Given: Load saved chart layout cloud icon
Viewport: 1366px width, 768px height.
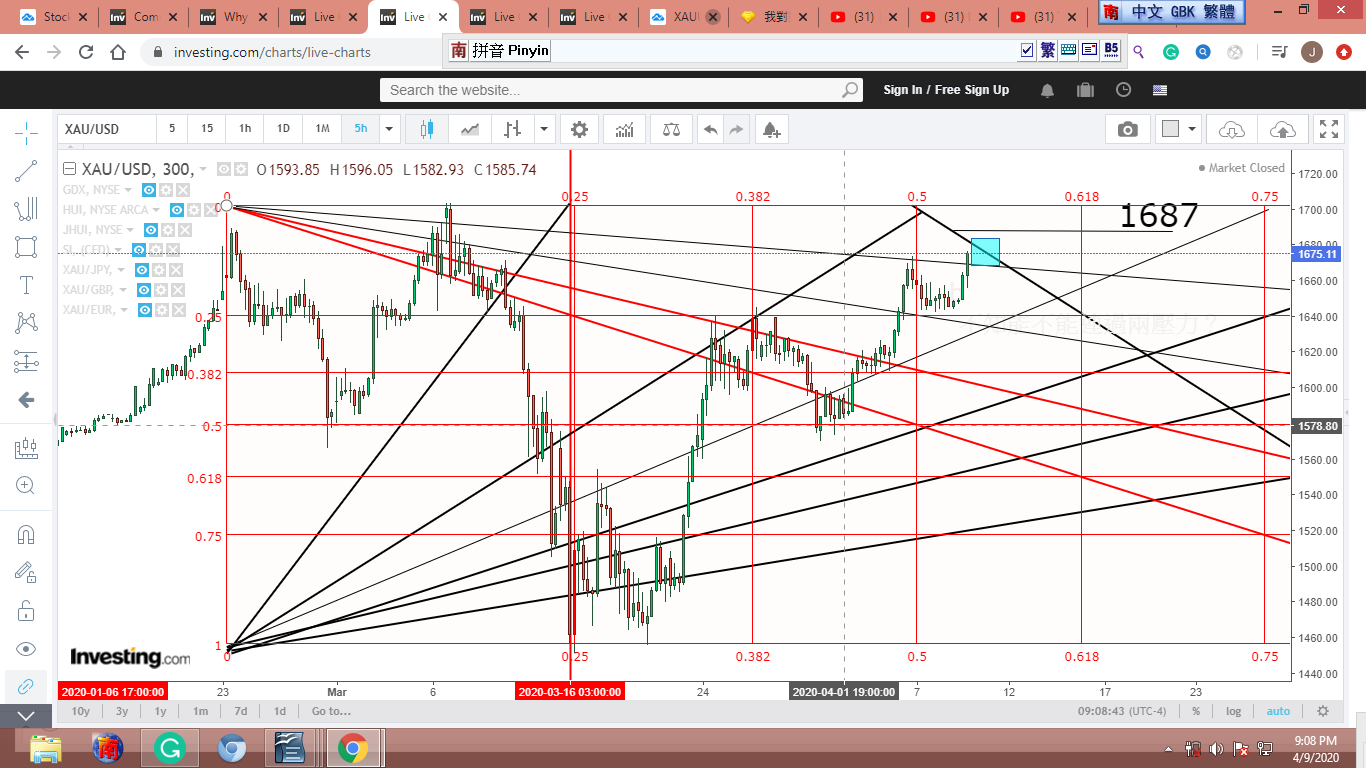Looking at the screenshot, I should point(1232,129).
